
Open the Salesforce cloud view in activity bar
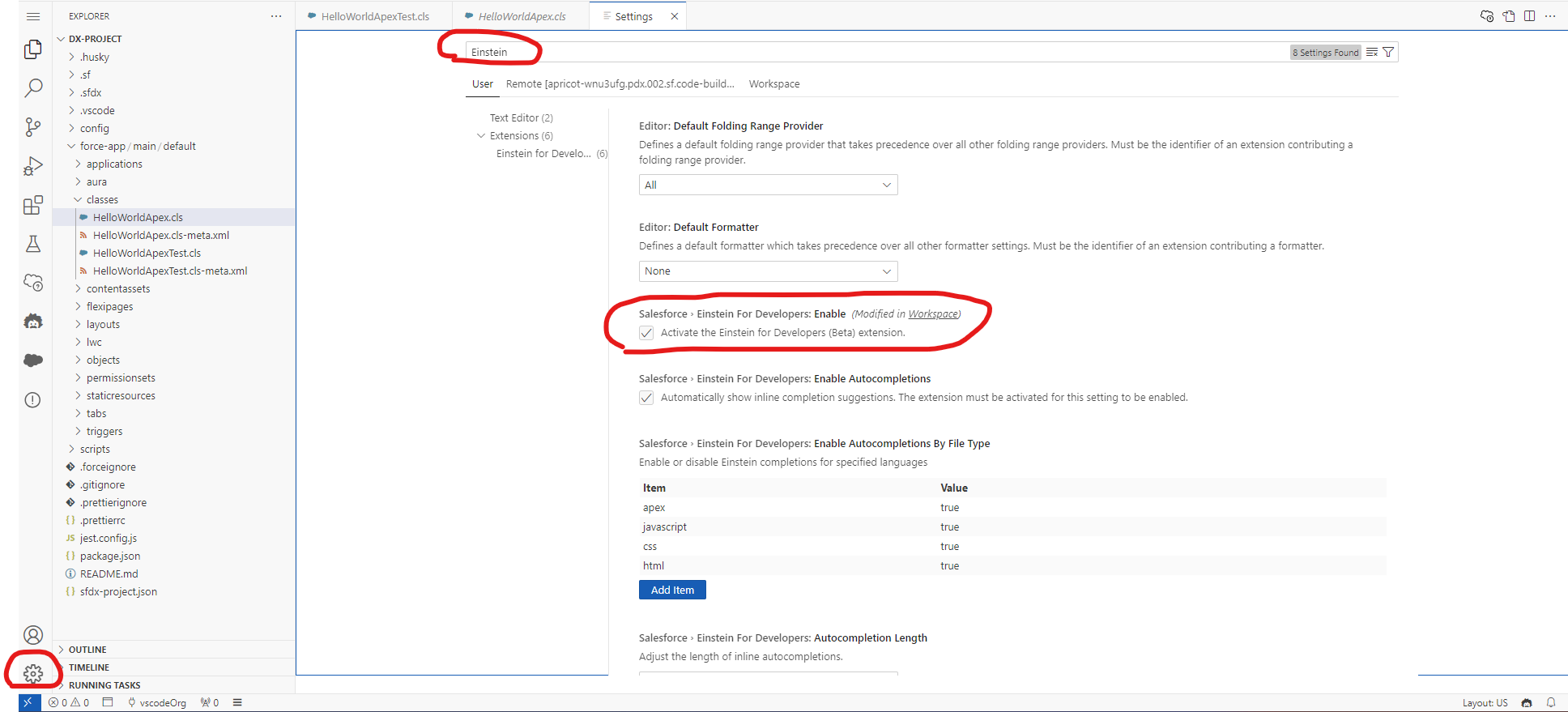click(33, 360)
